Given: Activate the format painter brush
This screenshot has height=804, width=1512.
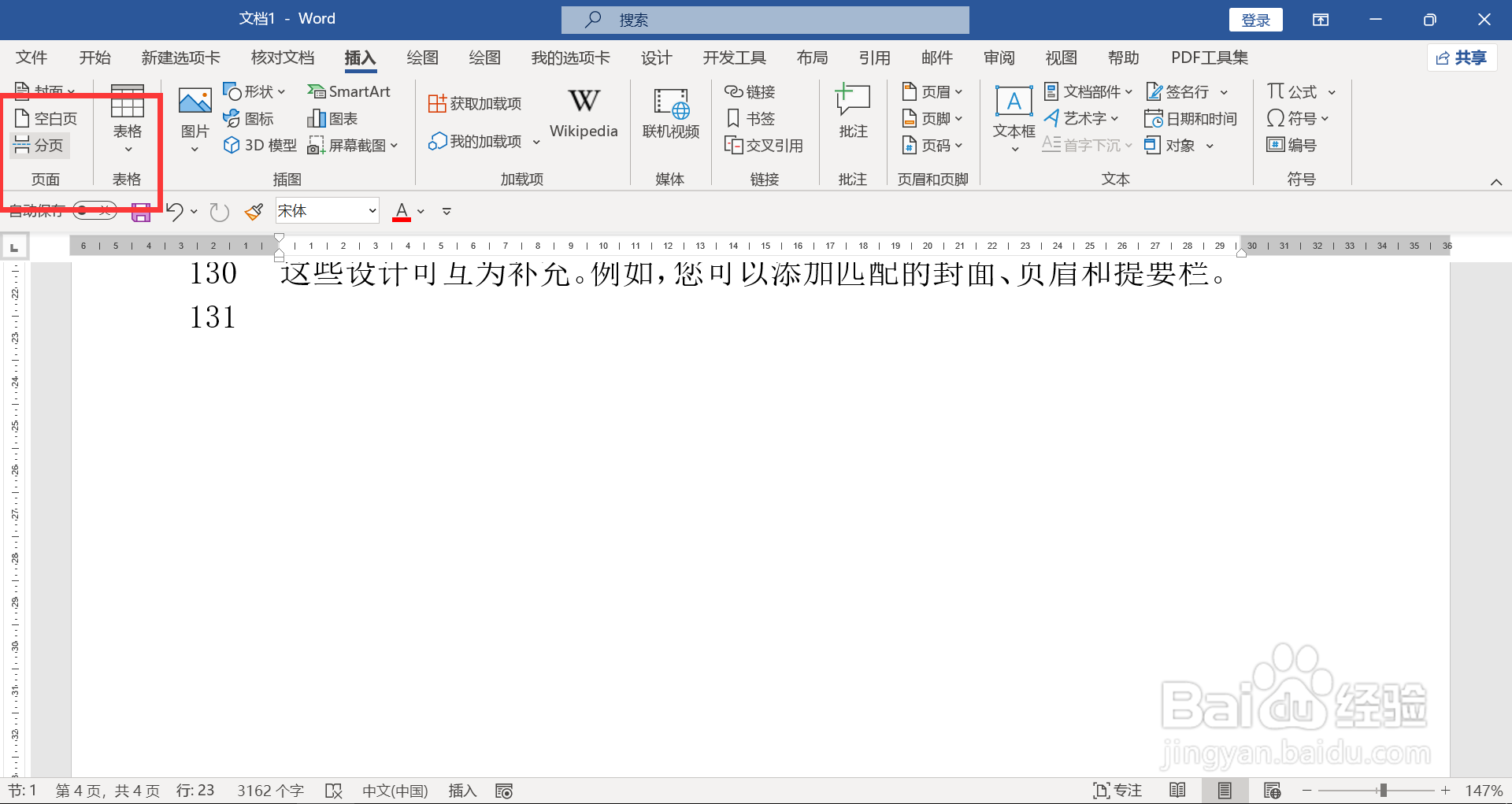Looking at the screenshot, I should coord(254,211).
